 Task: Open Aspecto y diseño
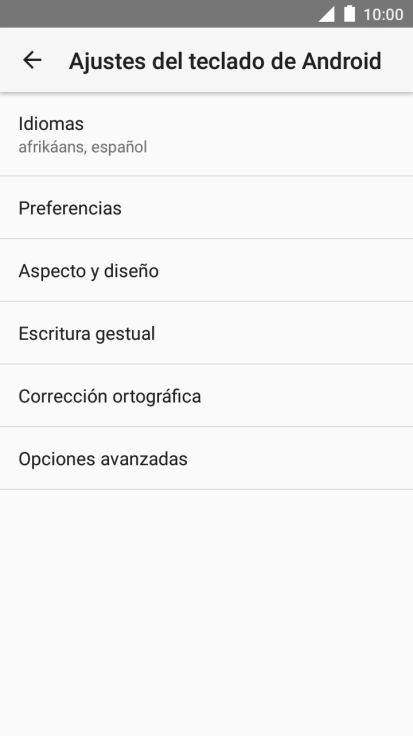coord(206,270)
